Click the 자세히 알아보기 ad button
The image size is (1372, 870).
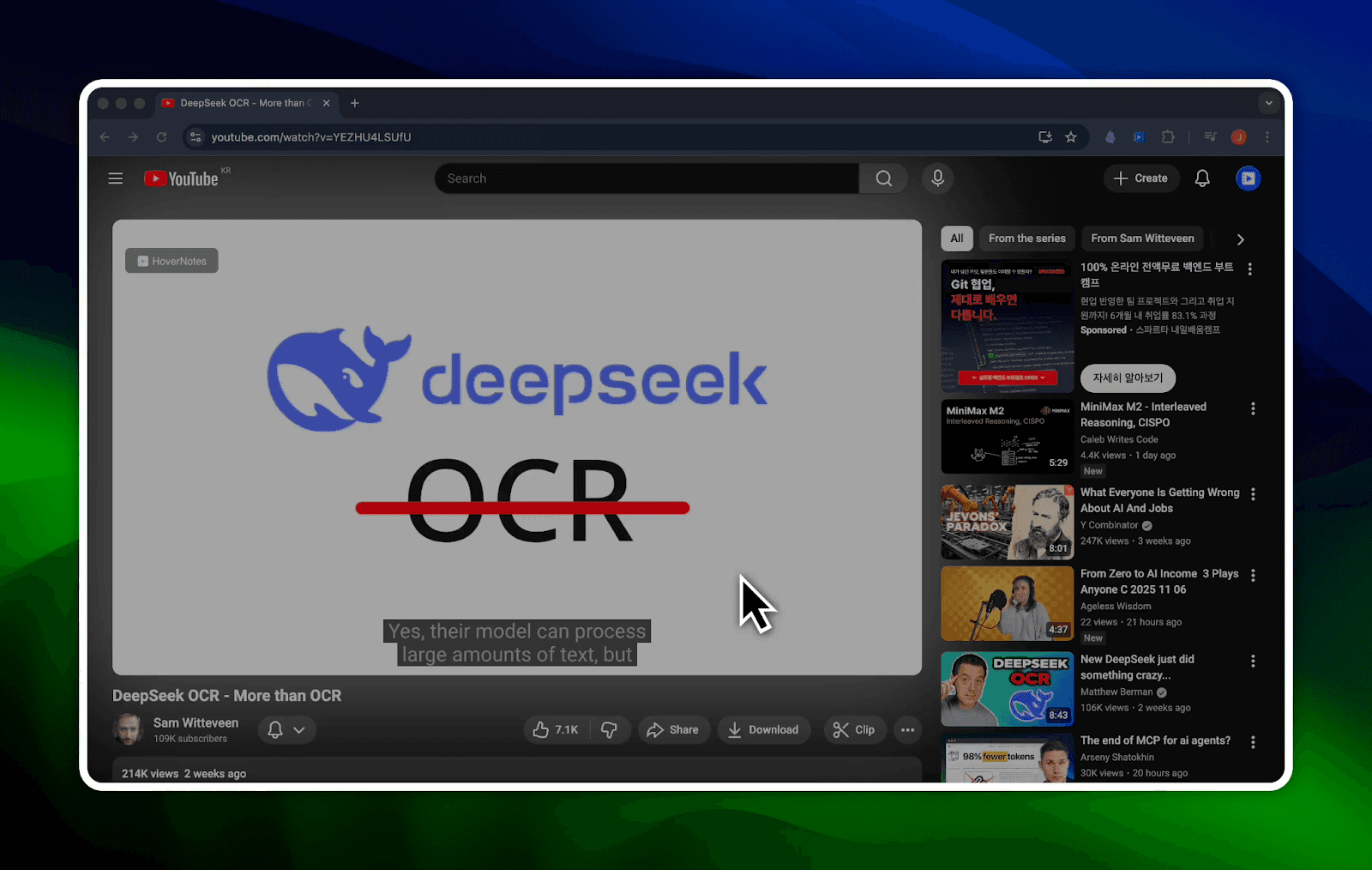[1128, 378]
